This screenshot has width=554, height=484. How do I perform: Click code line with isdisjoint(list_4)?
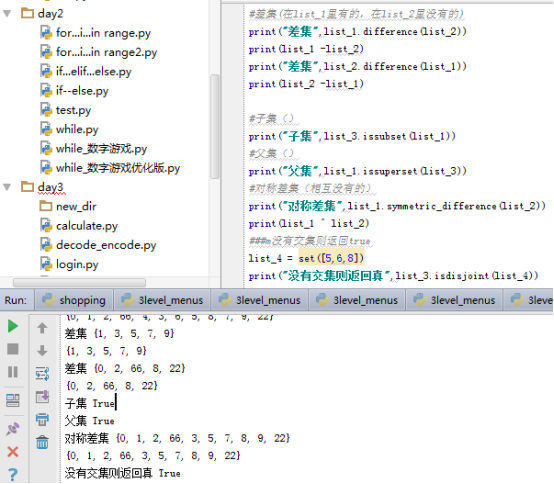point(393,276)
